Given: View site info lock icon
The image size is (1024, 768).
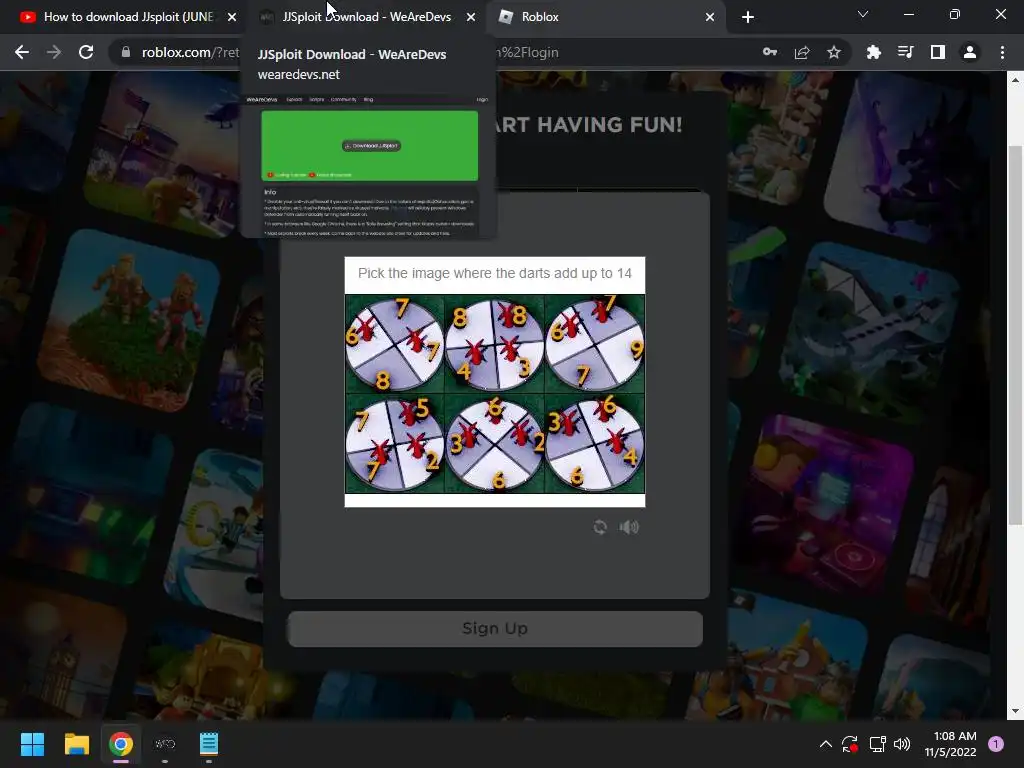Looking at the screenshot, I should pos(126,52).
